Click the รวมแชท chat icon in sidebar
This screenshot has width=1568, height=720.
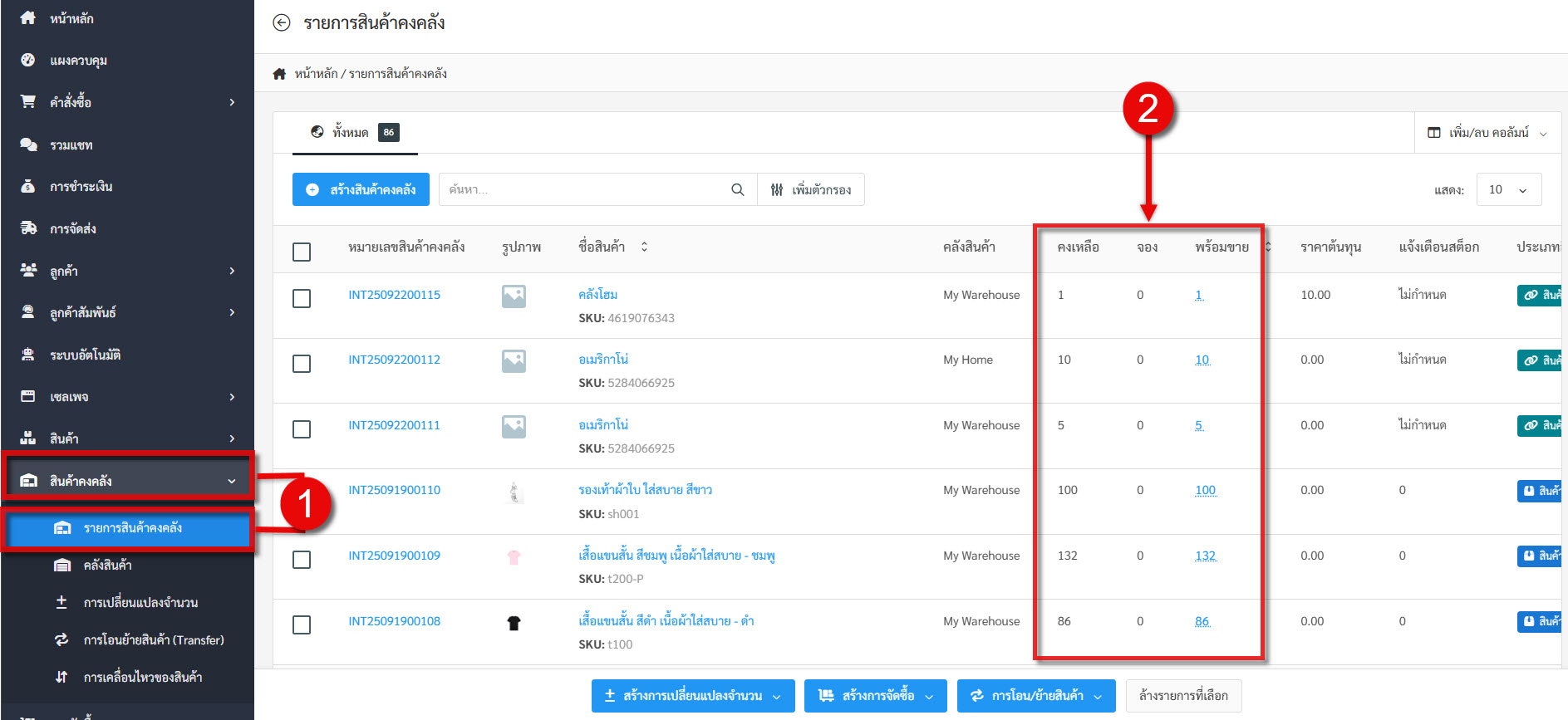(x=28, y=144)
